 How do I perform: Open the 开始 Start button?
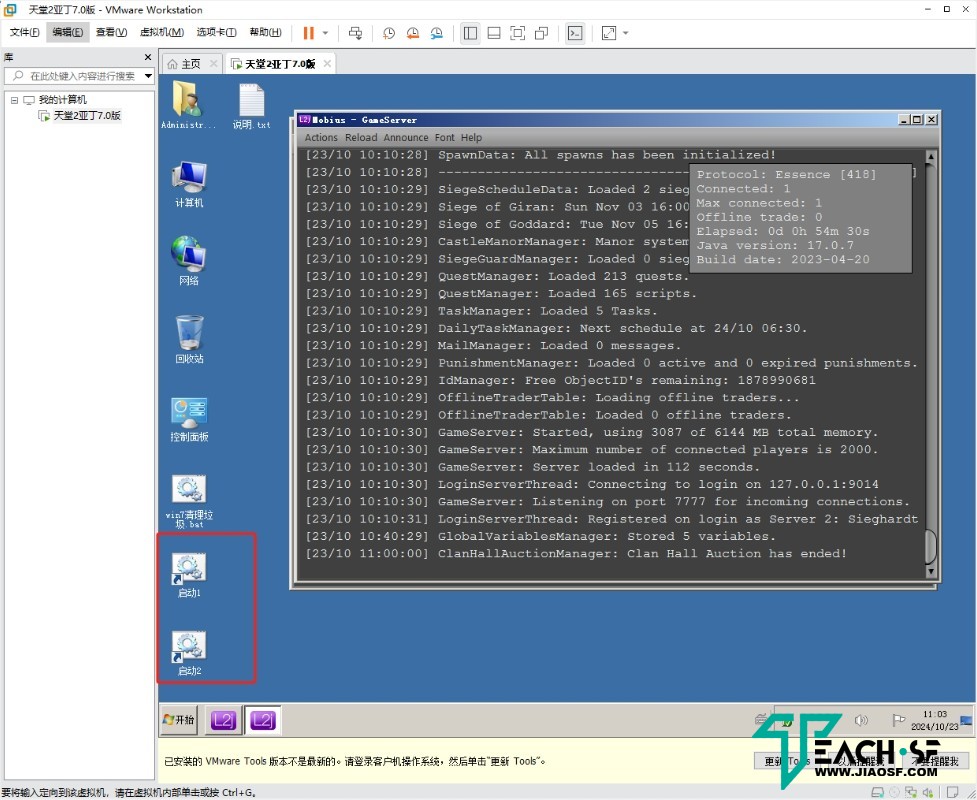click(179, 720)
